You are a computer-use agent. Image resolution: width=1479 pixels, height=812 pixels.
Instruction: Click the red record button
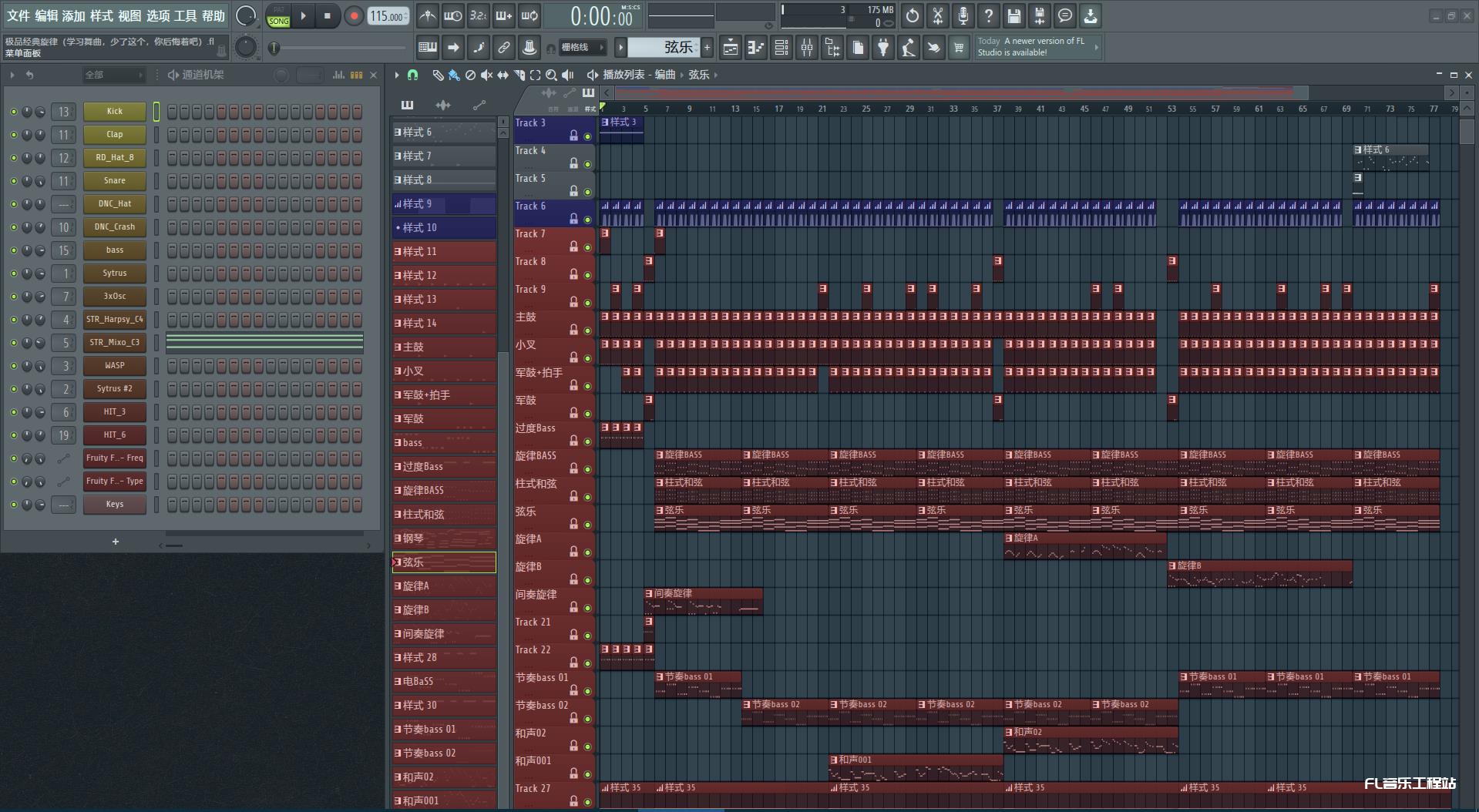(x=354, y=16)
